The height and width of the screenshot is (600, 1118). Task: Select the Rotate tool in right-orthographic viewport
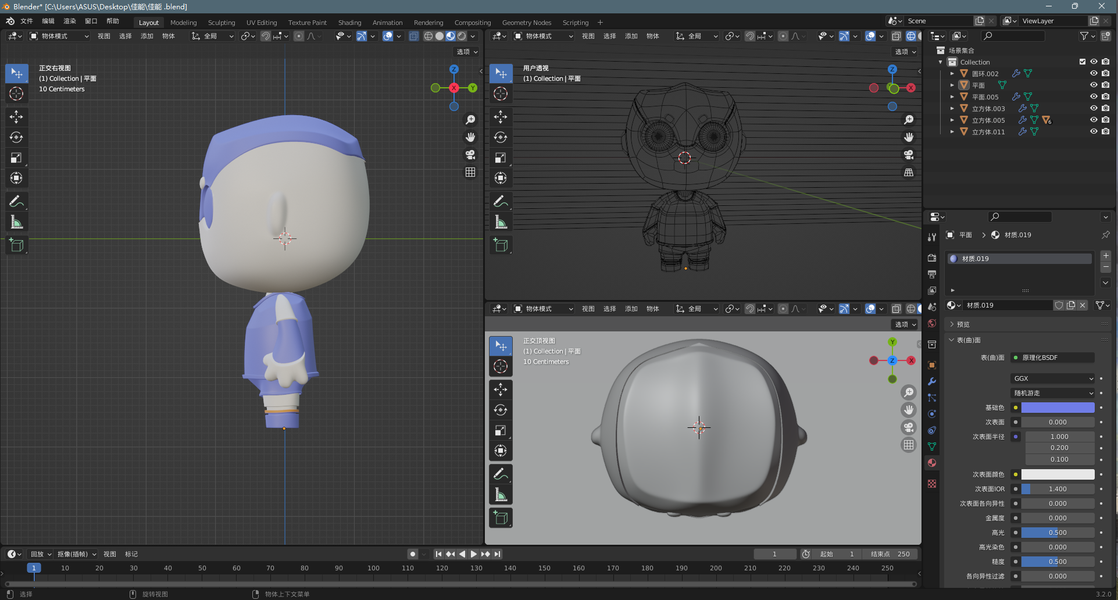pos(16,137)
